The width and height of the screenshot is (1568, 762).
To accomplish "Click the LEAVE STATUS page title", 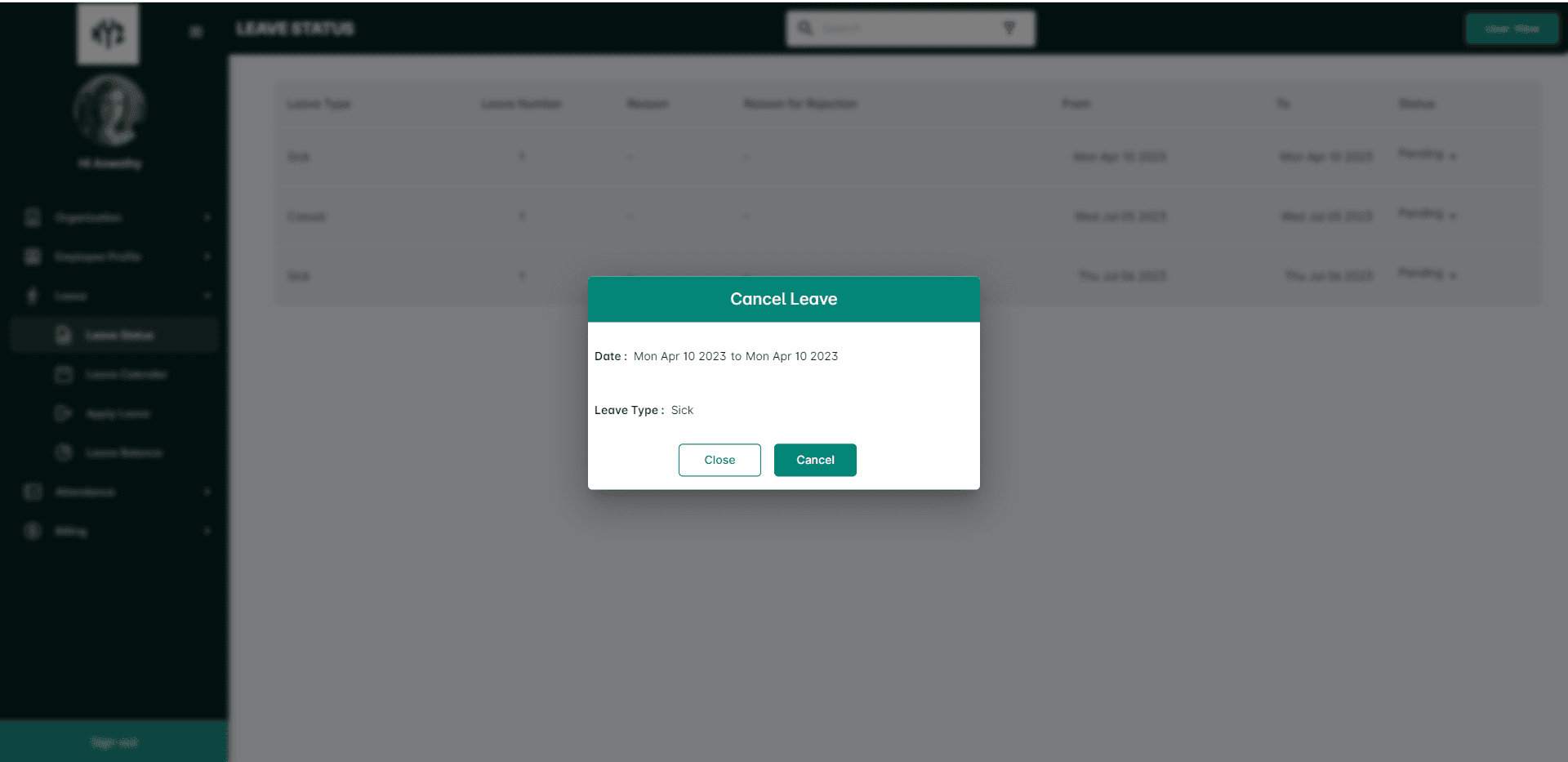I will [295, 29].
